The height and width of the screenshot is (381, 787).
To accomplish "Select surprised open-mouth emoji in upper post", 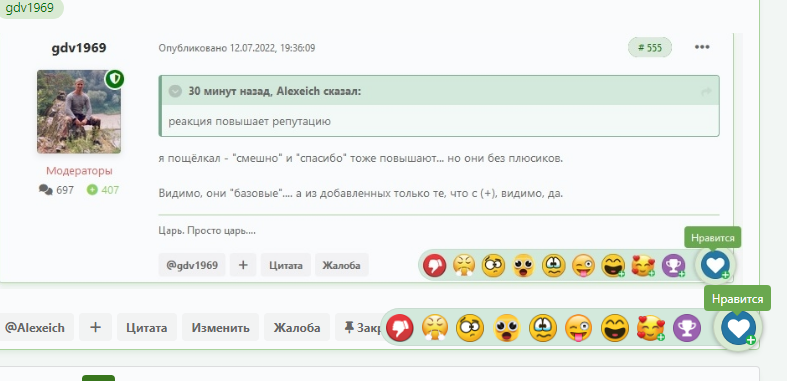I will 523,266.
